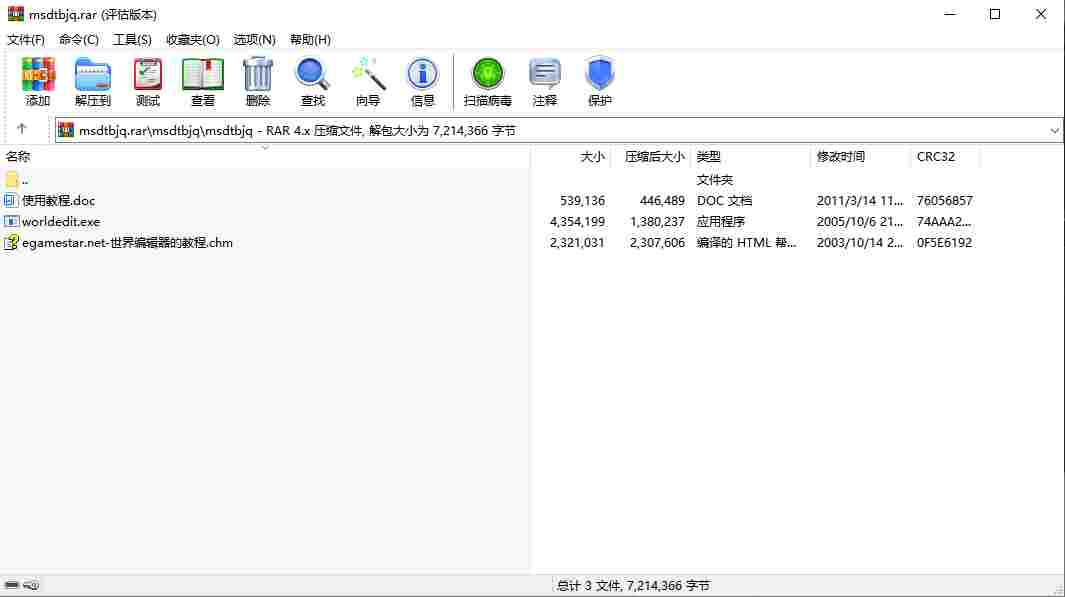The width and height of the screenshot is (1065, 597).
Task: Click CRC value 74AAA2...
Action: coord(944,221)
